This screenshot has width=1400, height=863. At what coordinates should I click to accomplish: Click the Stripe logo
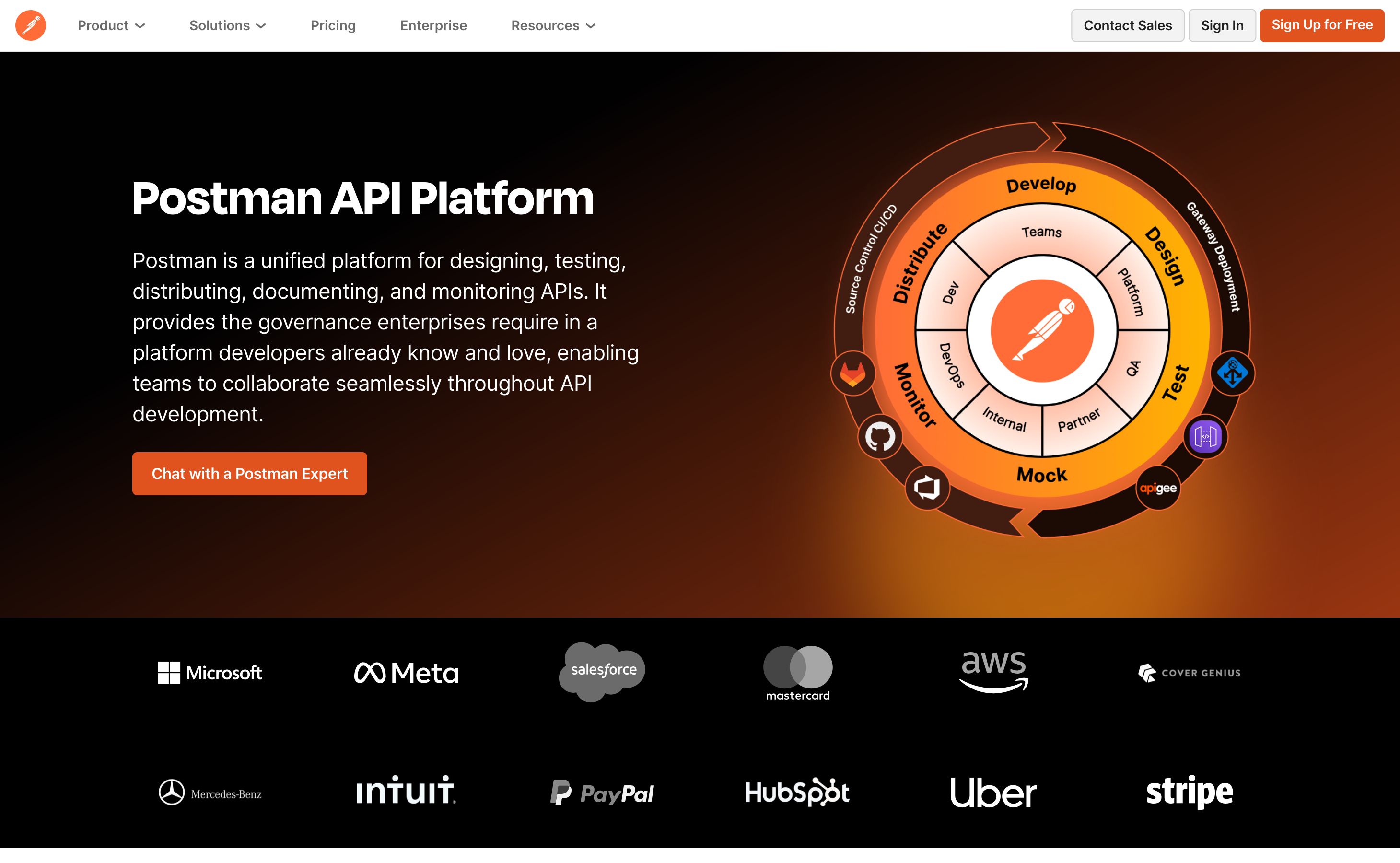click(1190, 792)
